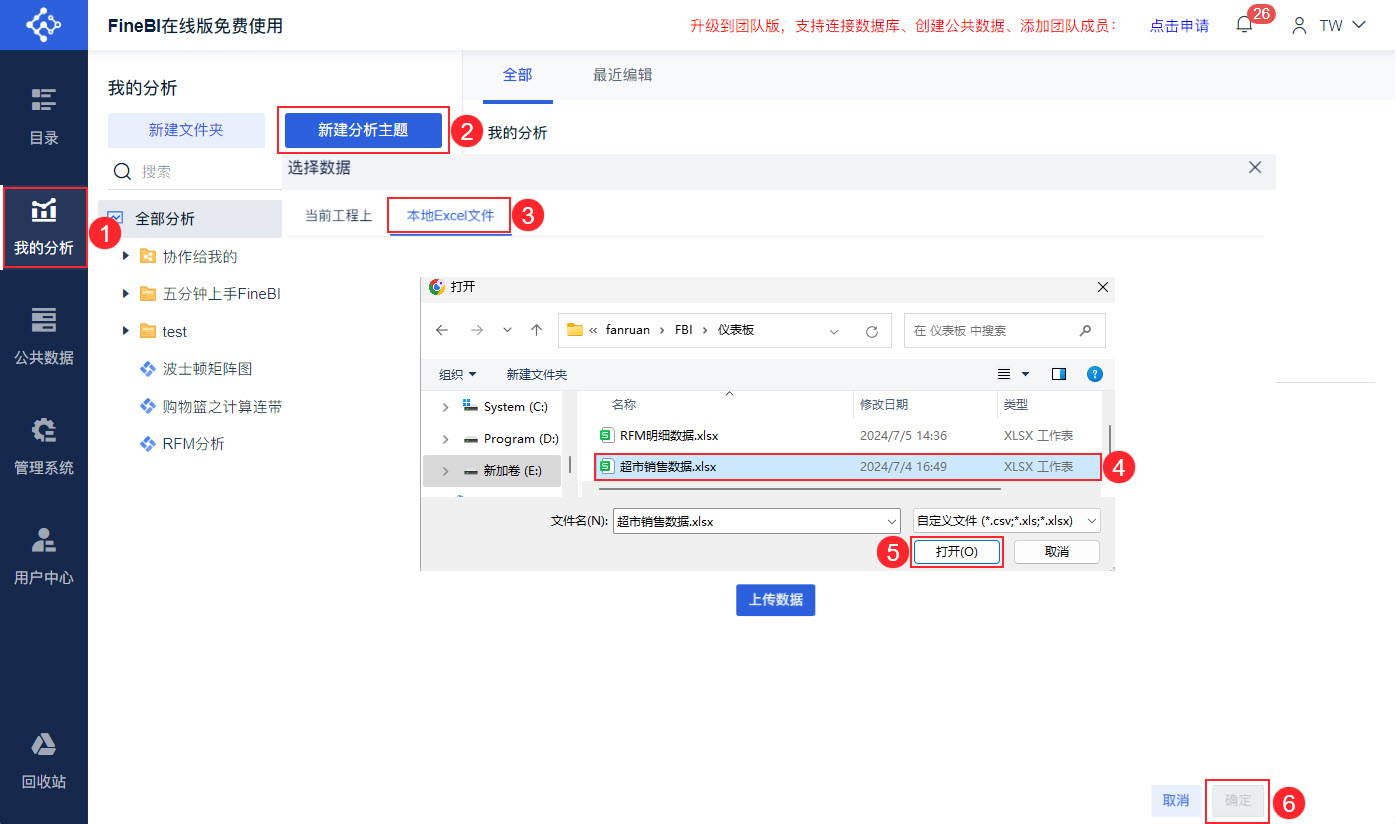1396x824 pixels.
Task: Click 取消 in the file open dialog
Action: coord(1057,552)
